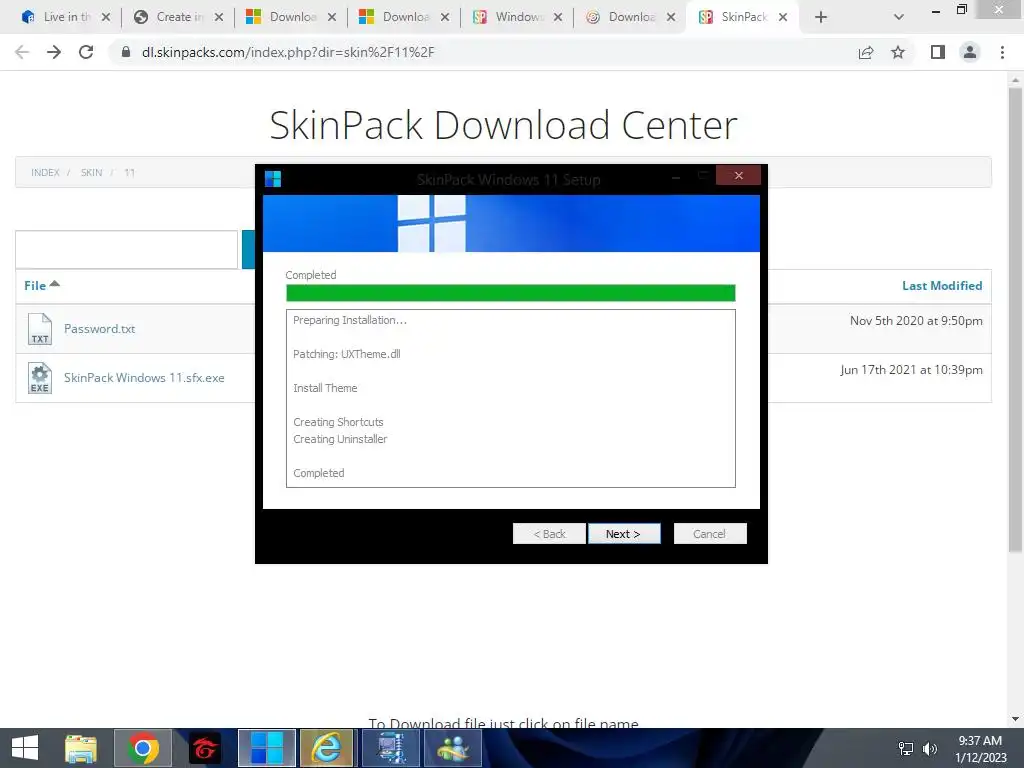The height and width of the screenshot is (768, 1024).
Task: Click the archive tool taskbar icon
Action: pos(390,748)
